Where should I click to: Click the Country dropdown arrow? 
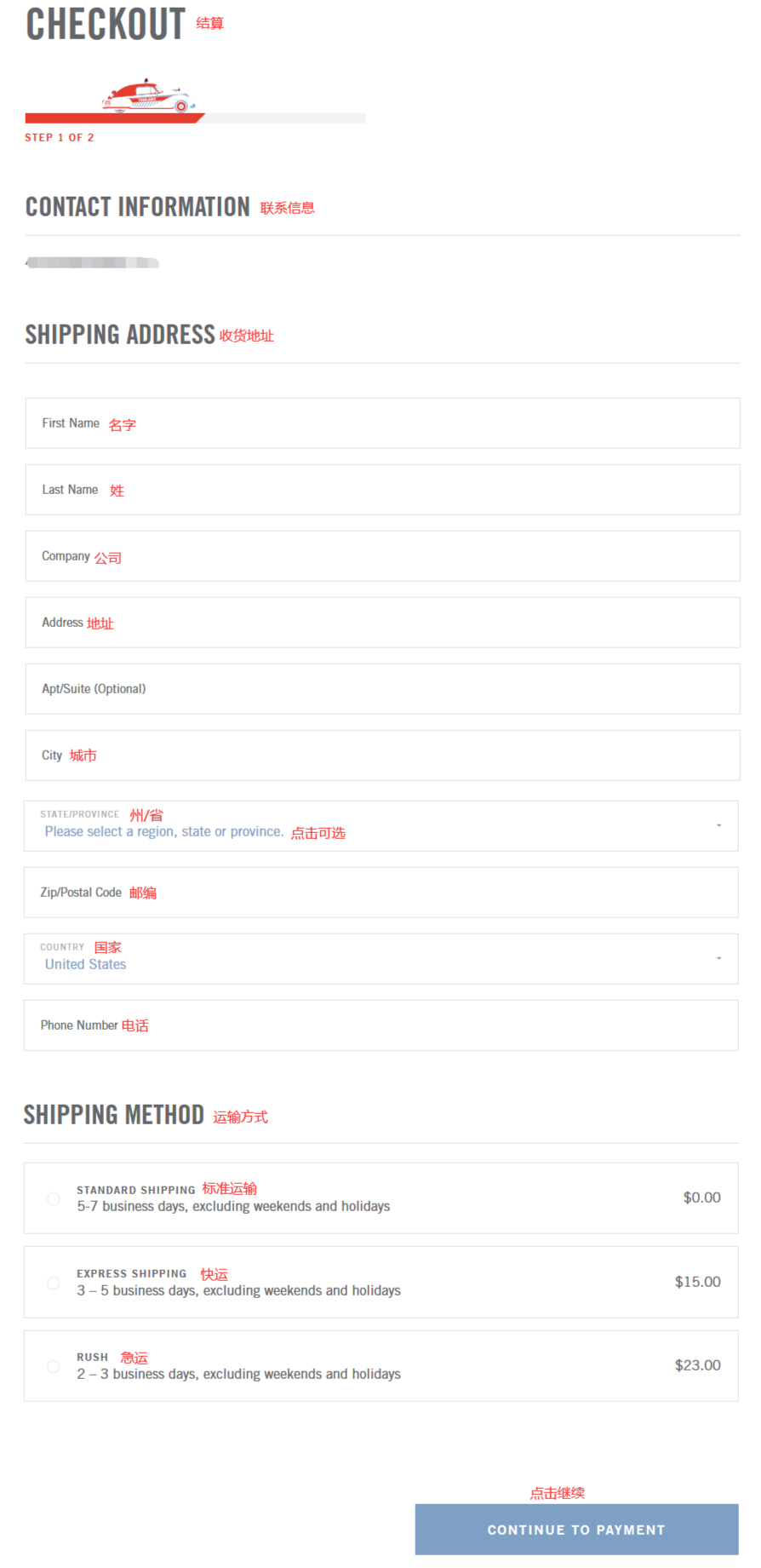click(718, 958)
